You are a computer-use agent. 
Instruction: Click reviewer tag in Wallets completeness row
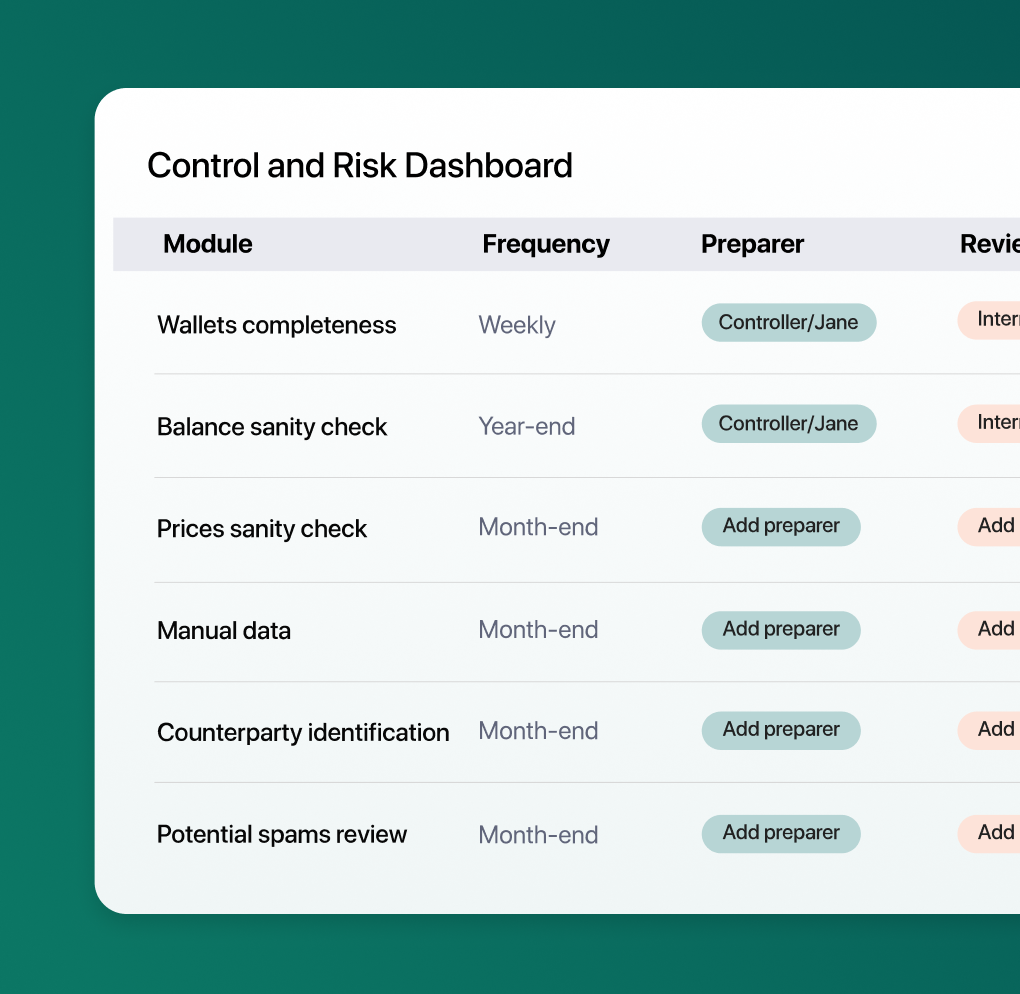989,319
